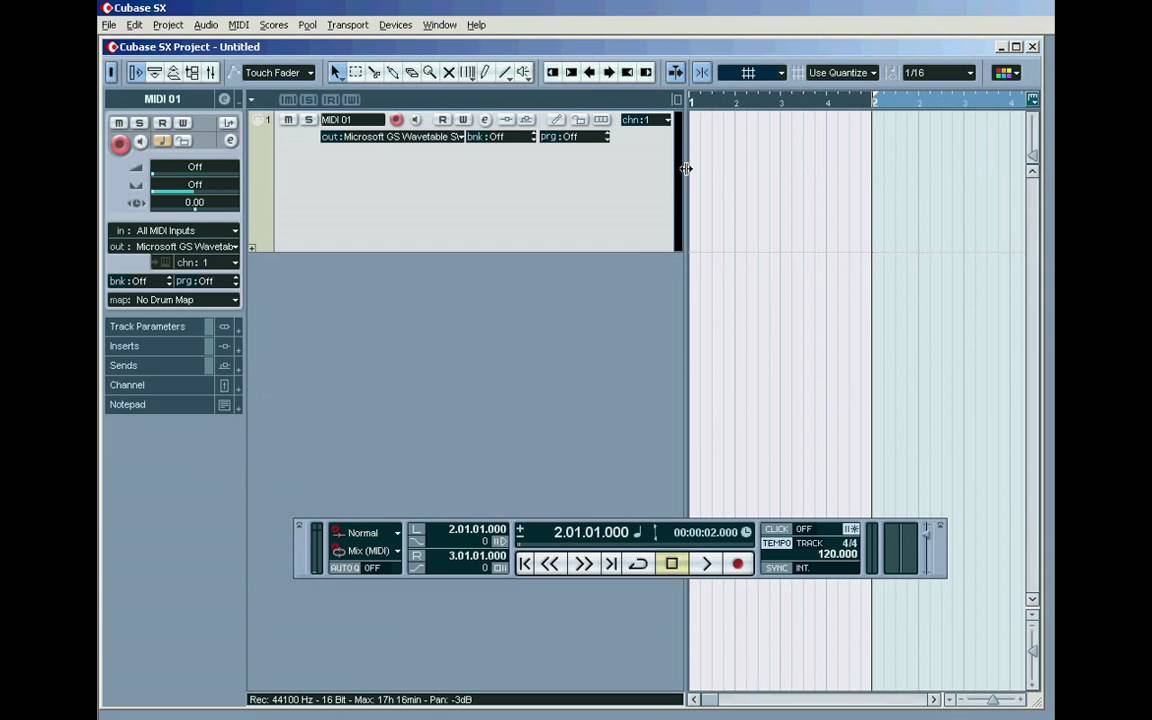Open the MIDI menu
The image size is (1152, 720).
click(239, 25)
